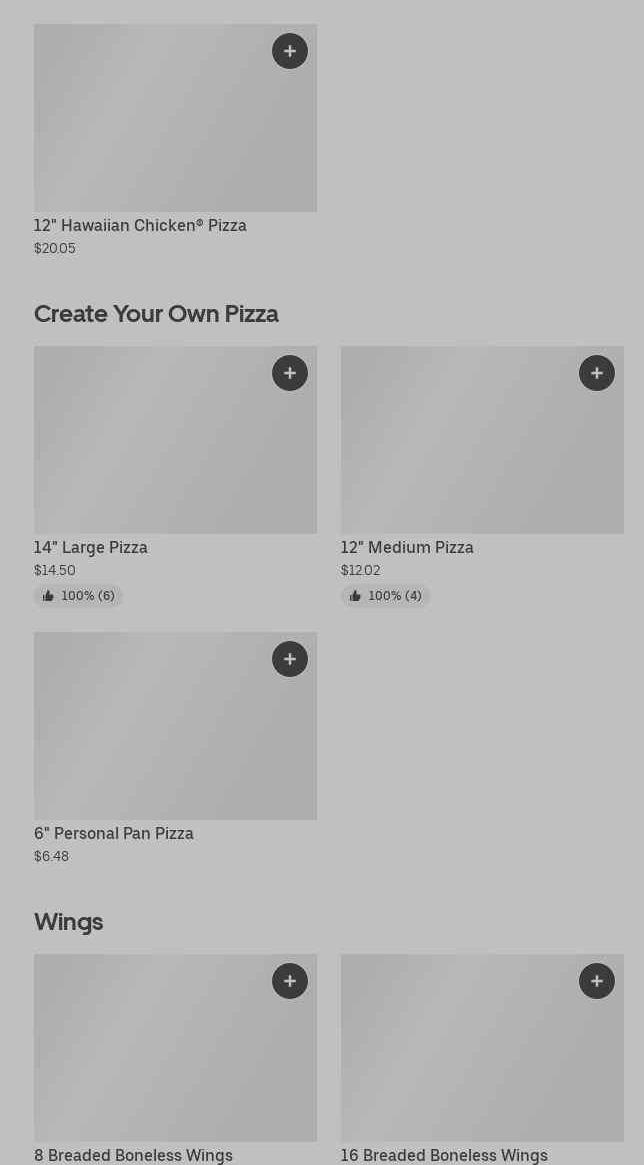Image resolution: width=644 pixels, height=1165 pixels.
Task: Open the 16 Breaded Boneless Wings name
Action: pyautogui.click(x=444, y=1156)
